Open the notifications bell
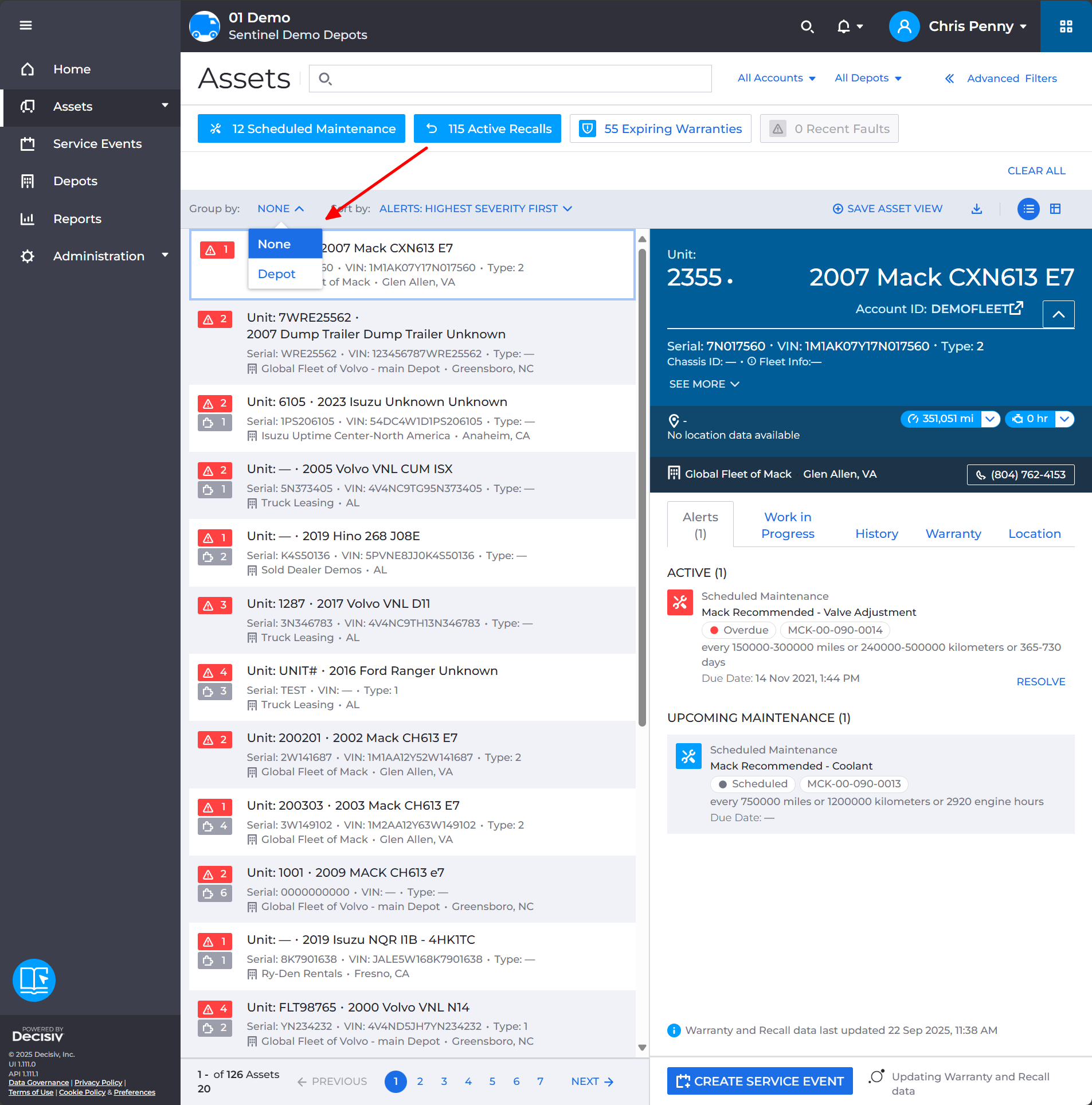This screenshot has width=1092, height=1105. (x=844, y=26)
